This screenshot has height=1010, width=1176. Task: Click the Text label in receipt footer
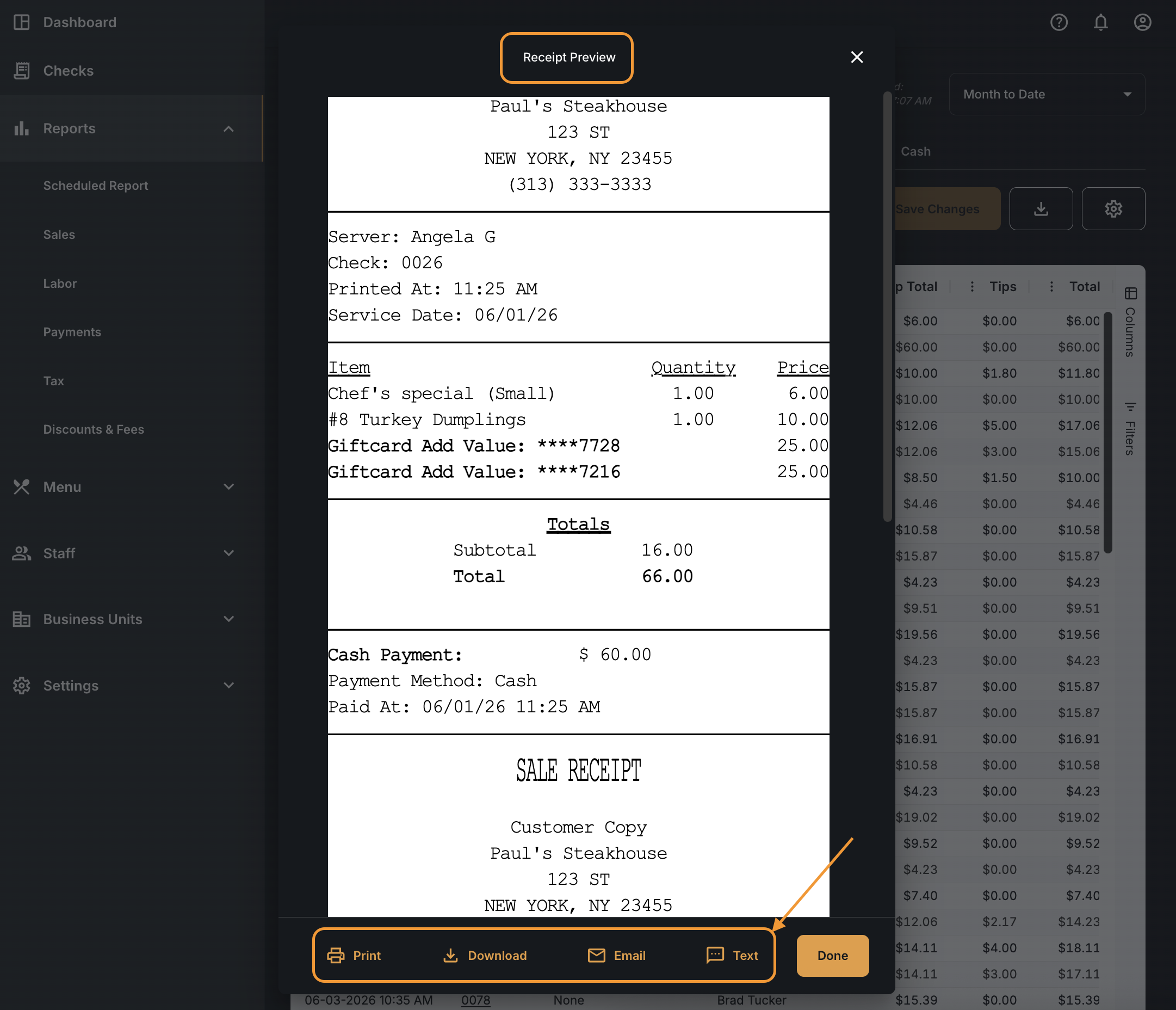tap(745, 956)
